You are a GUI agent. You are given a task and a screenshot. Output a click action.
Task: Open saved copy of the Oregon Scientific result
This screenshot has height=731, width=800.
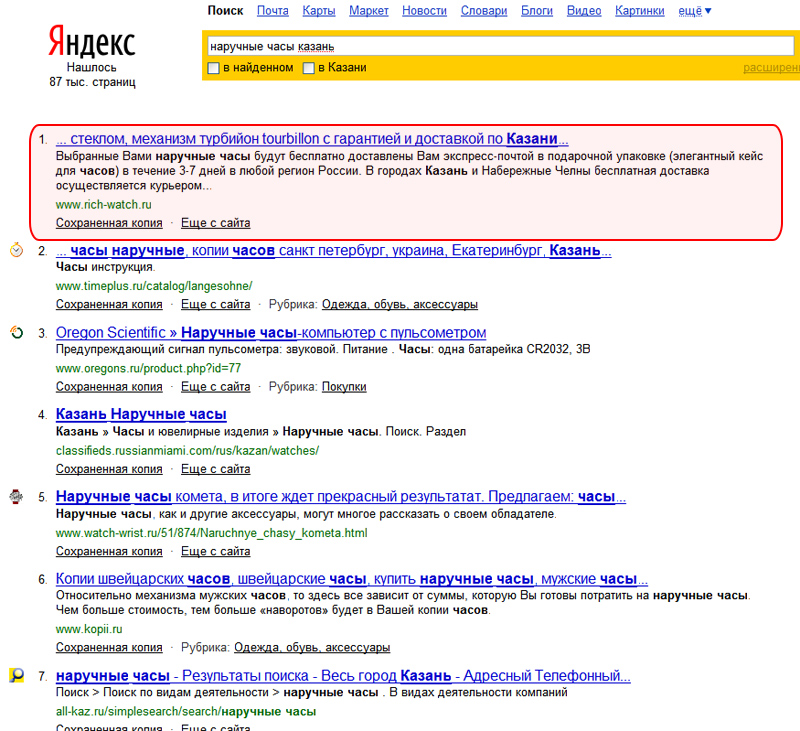109,386
